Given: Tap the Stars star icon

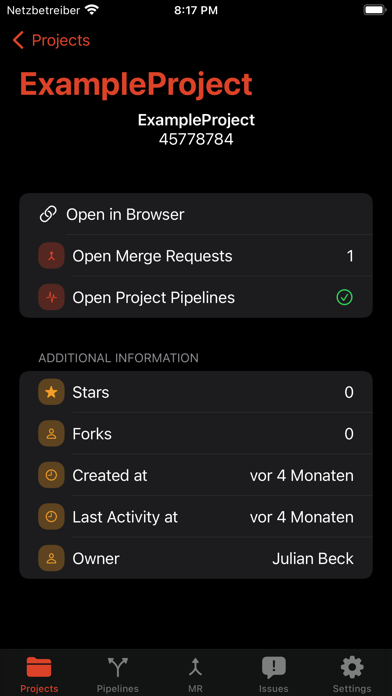Looking at the screenshot, I should (x=51, y=392).
